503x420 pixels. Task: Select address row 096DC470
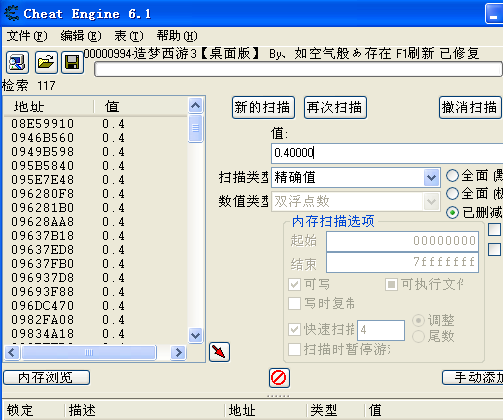96,306
